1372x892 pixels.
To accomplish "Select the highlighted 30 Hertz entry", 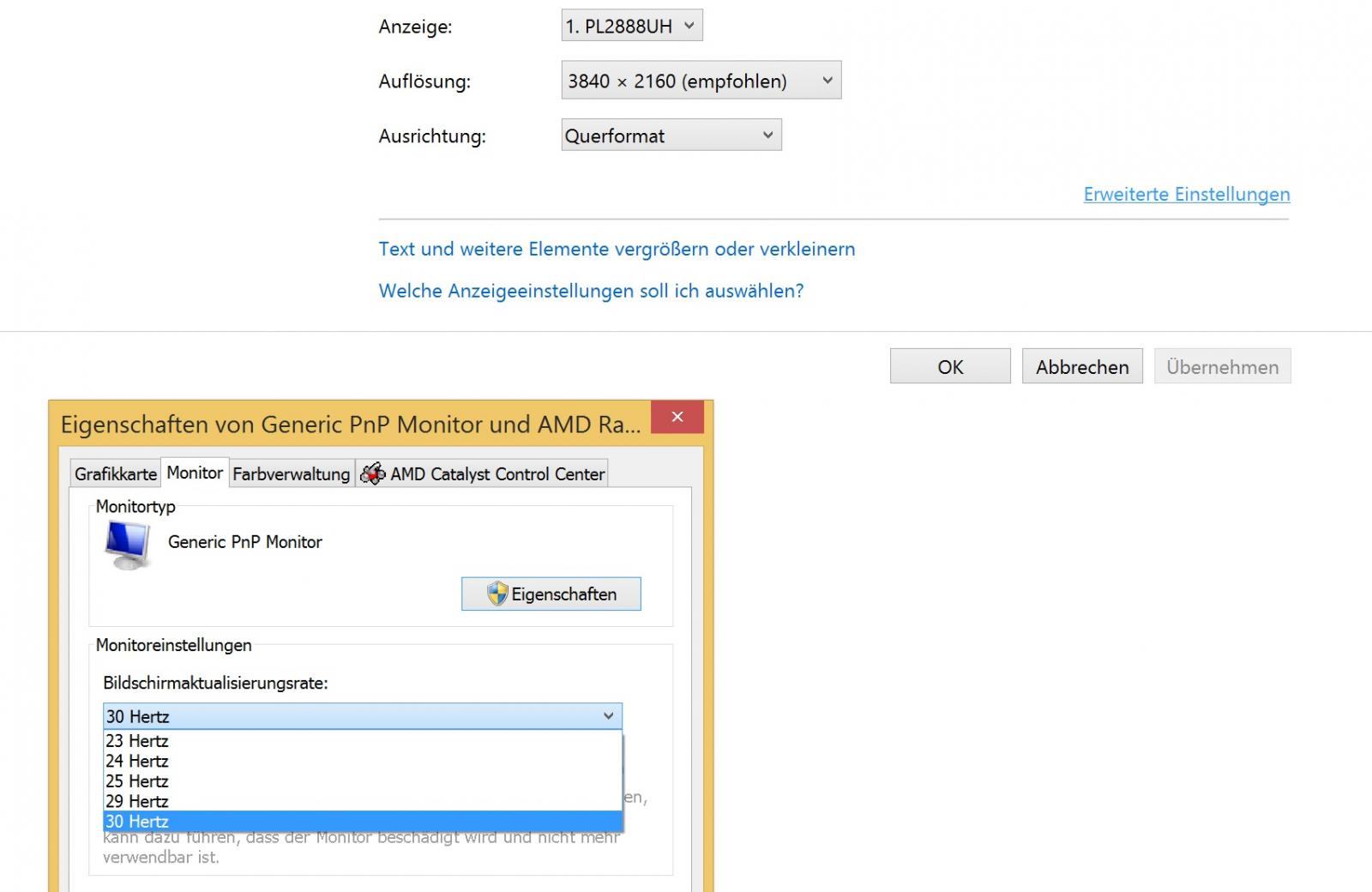I will [362, 821].
